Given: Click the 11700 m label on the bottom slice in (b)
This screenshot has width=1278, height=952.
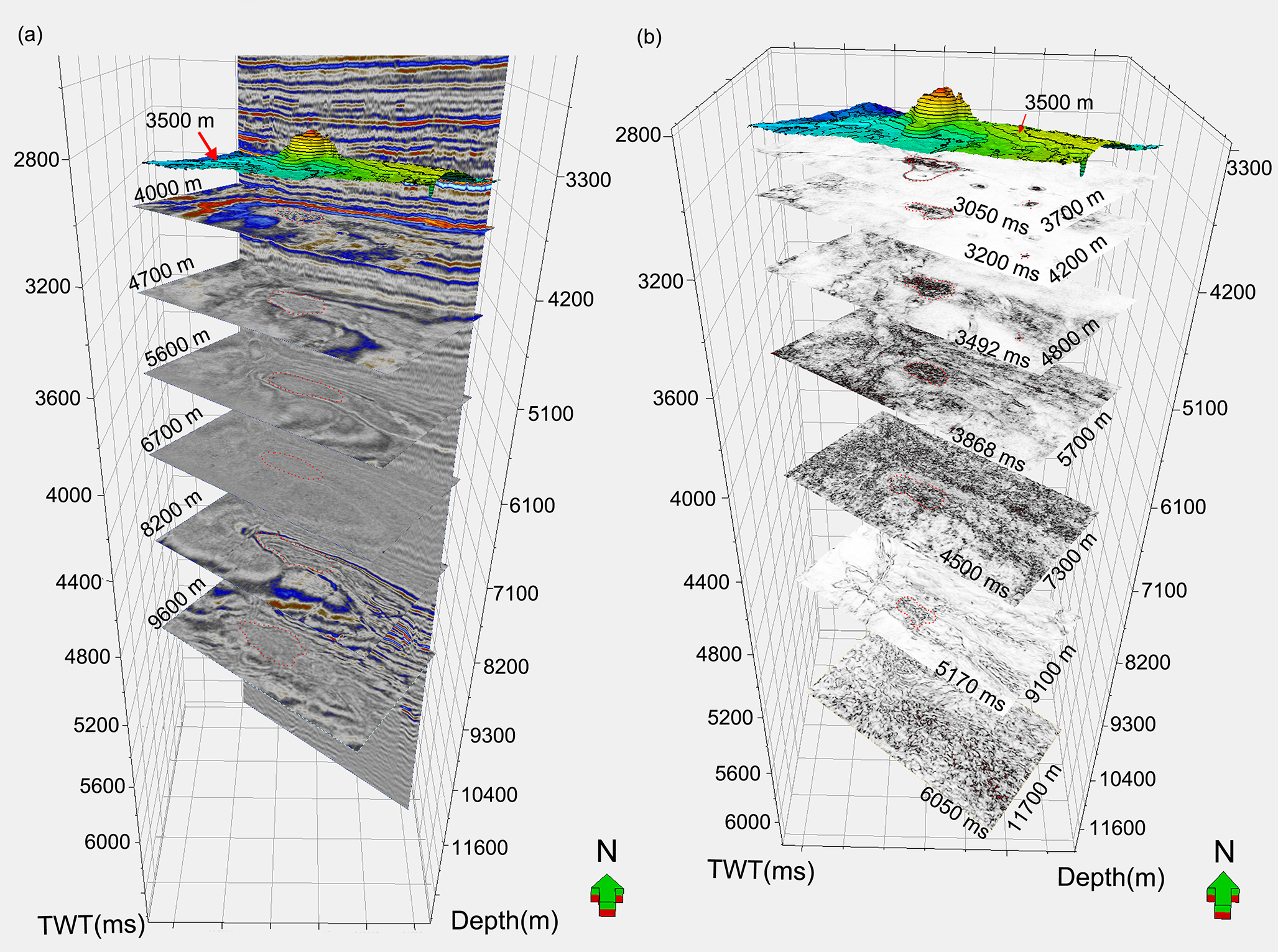Looking at the screenshot, I should [1034, 798].
